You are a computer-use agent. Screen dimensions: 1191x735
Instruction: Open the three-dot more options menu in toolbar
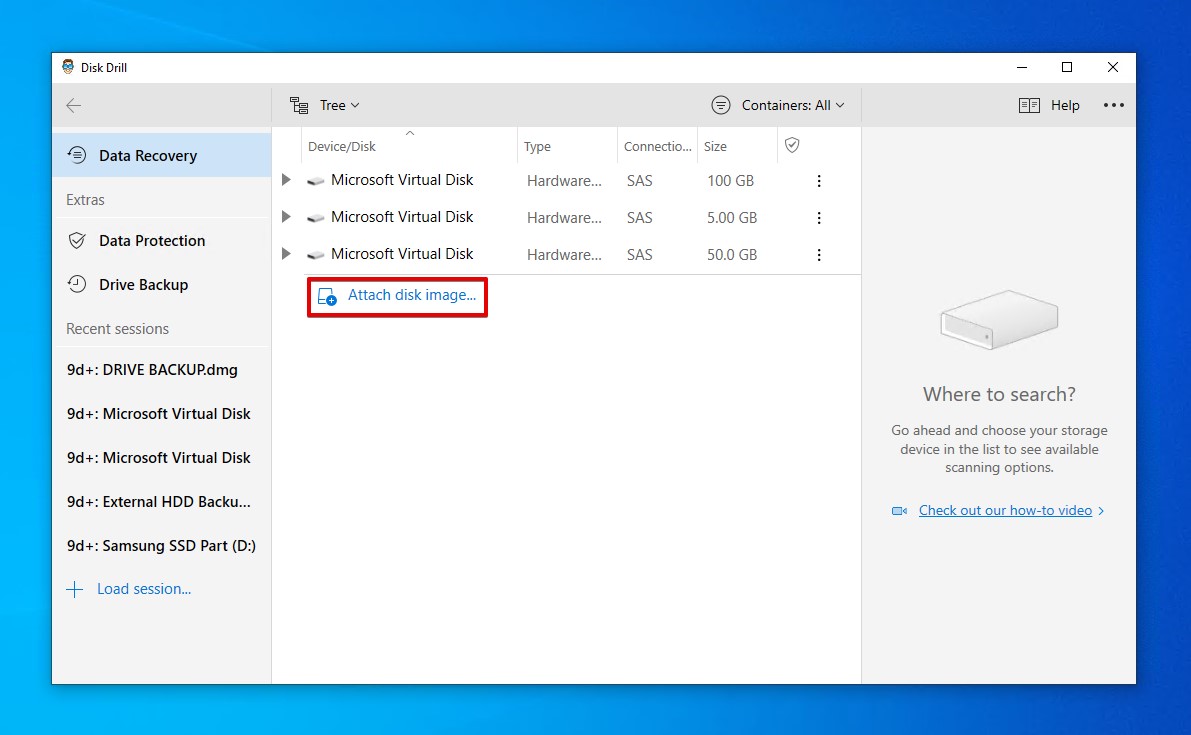1114,106
